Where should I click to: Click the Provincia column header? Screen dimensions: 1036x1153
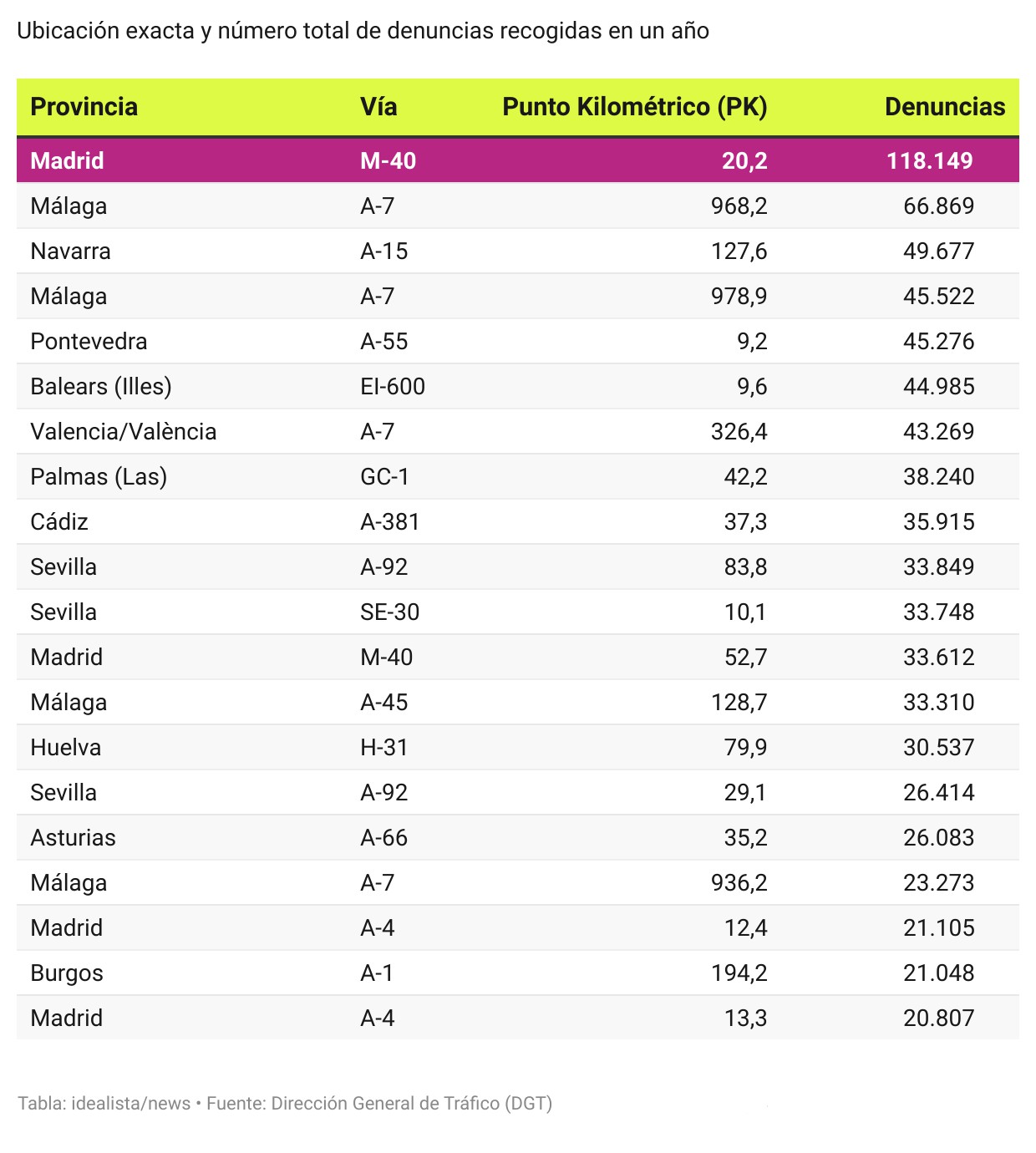click(84, 107)
